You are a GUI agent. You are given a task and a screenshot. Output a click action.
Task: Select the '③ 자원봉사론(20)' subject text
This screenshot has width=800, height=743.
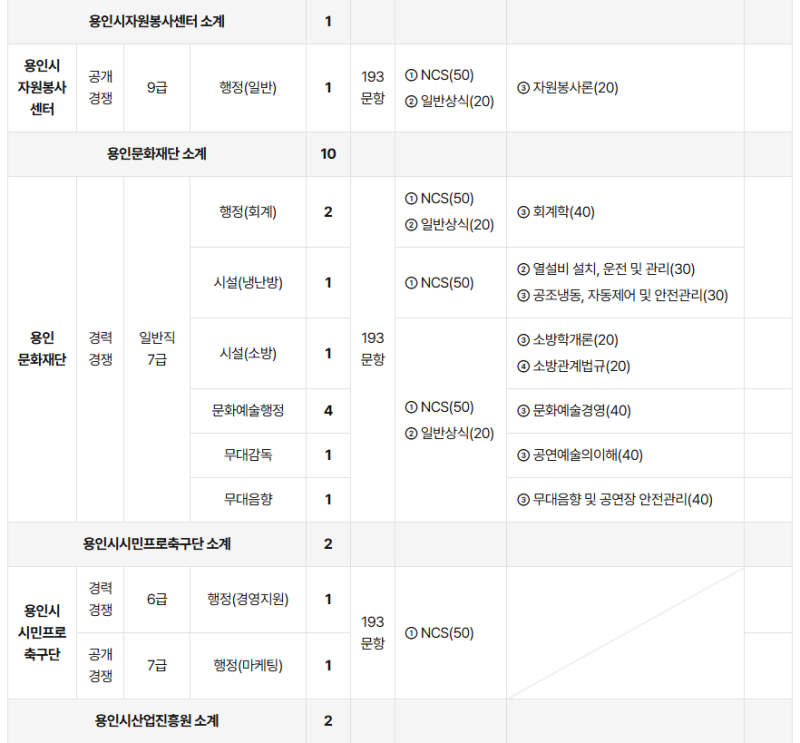coord(567,88)
